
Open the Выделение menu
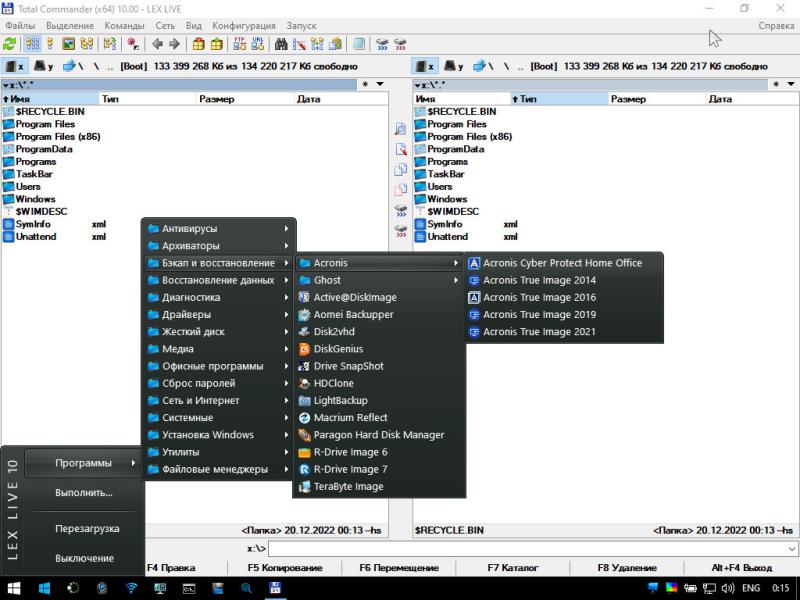click(70, 26)
